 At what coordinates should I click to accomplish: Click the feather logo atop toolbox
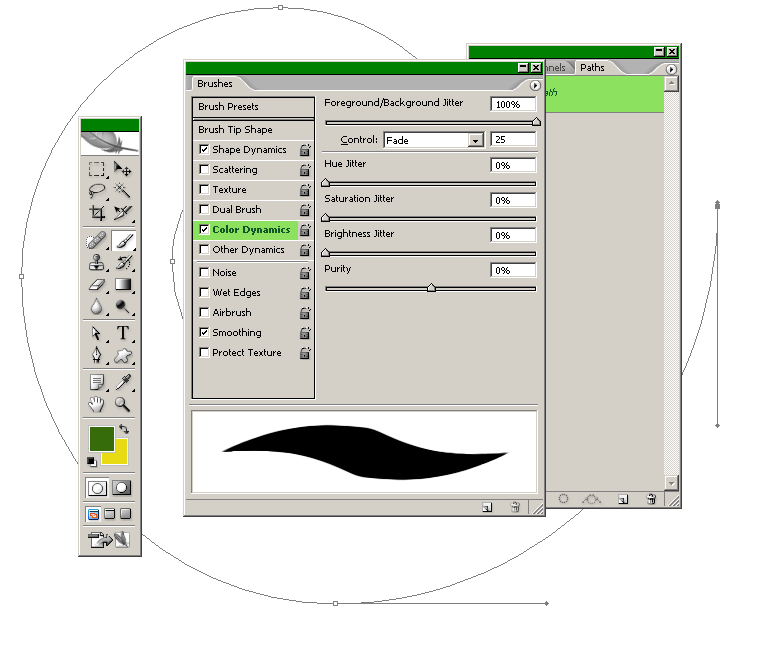click(110, 142)
